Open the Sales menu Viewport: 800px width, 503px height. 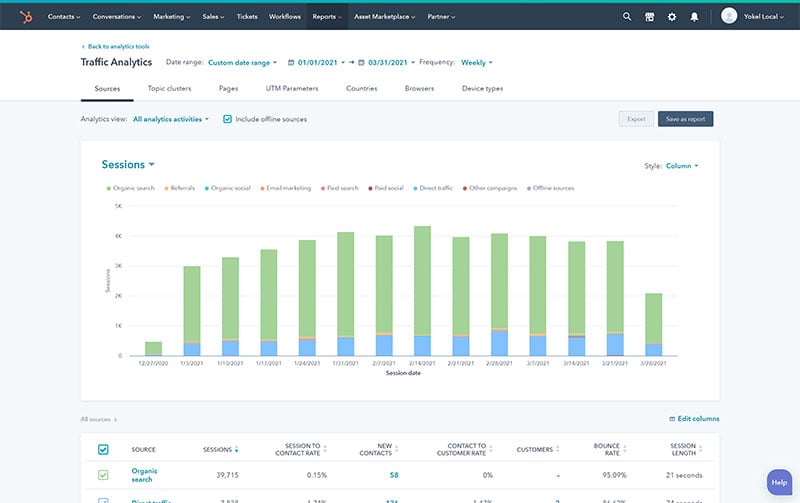pos(213,17)
